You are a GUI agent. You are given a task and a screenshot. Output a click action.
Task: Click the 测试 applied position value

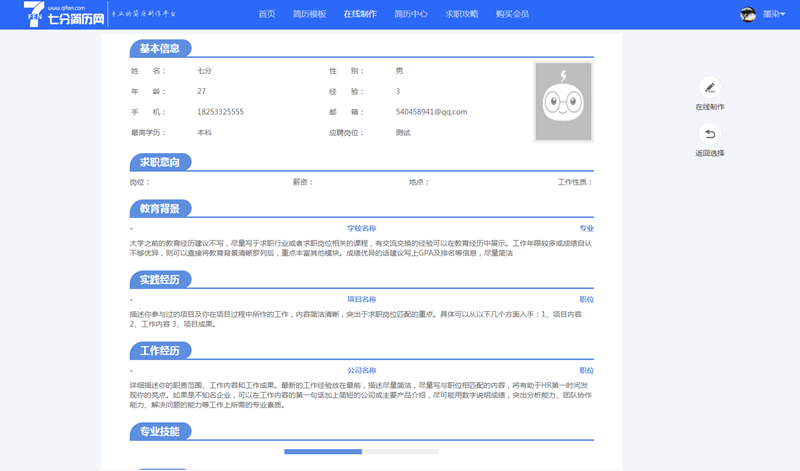(x=403, y=133)
